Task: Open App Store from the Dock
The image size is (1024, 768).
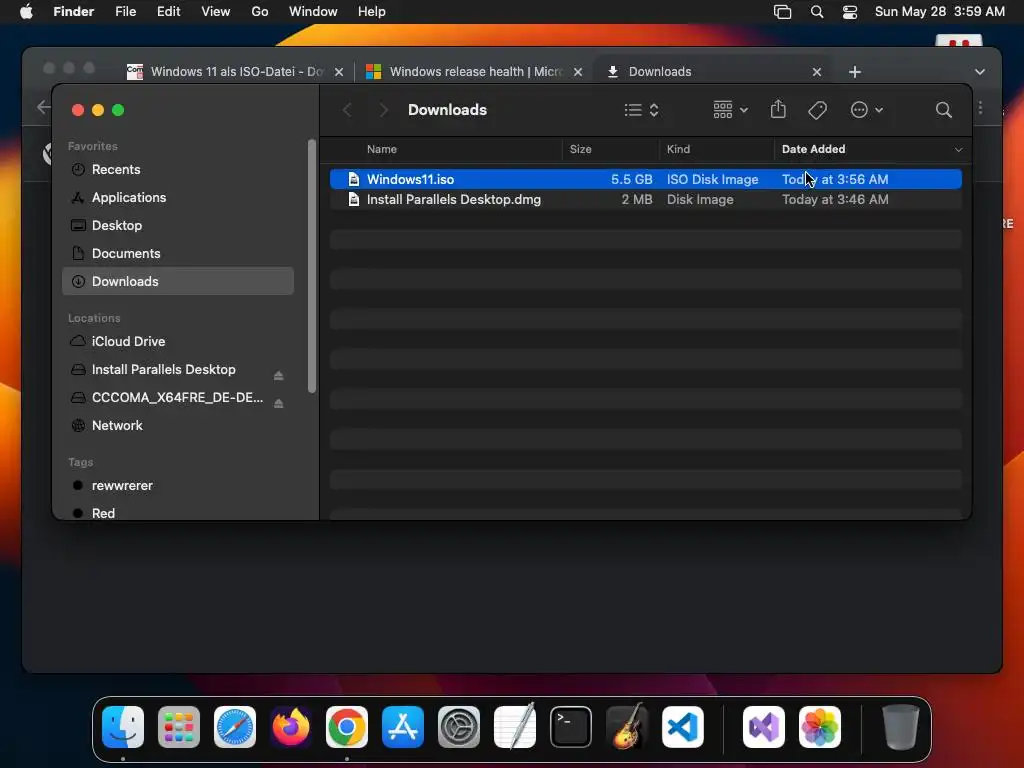Action: [403, 727]
